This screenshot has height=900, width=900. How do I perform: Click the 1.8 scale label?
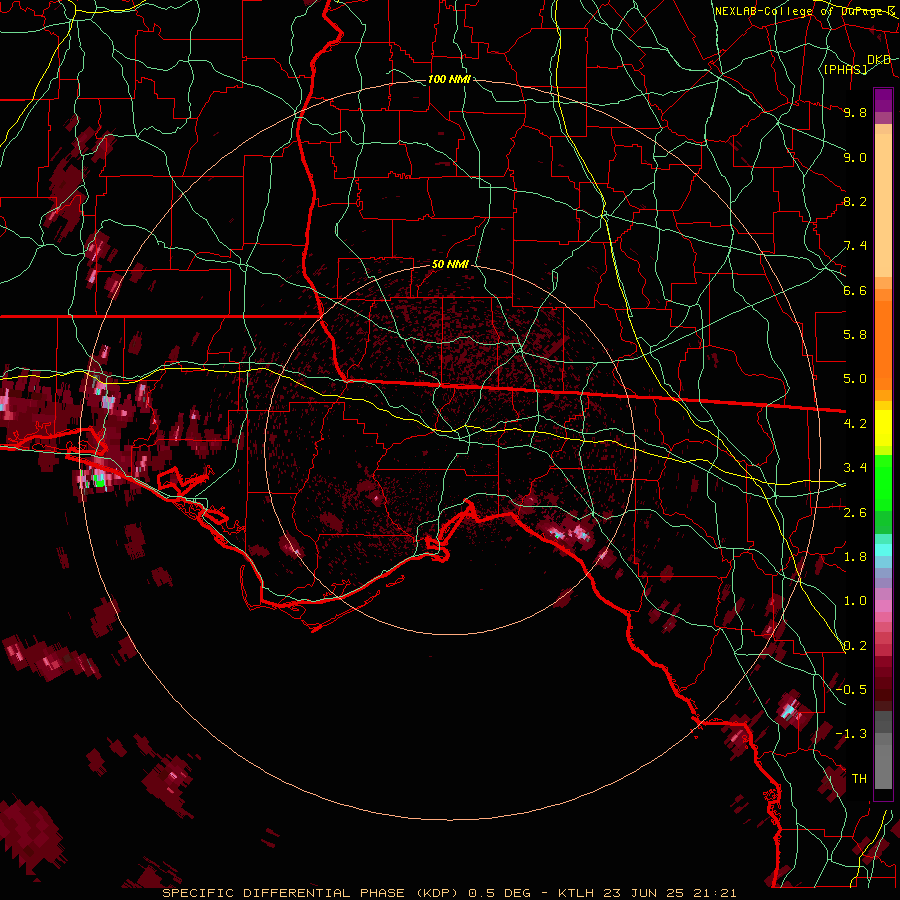tap(855, 557)
